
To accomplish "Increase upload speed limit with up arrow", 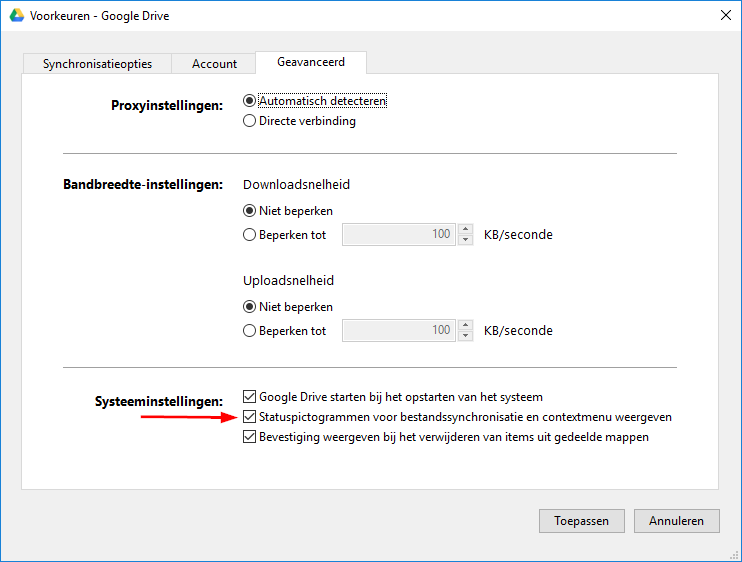I will tap(466, 325).
